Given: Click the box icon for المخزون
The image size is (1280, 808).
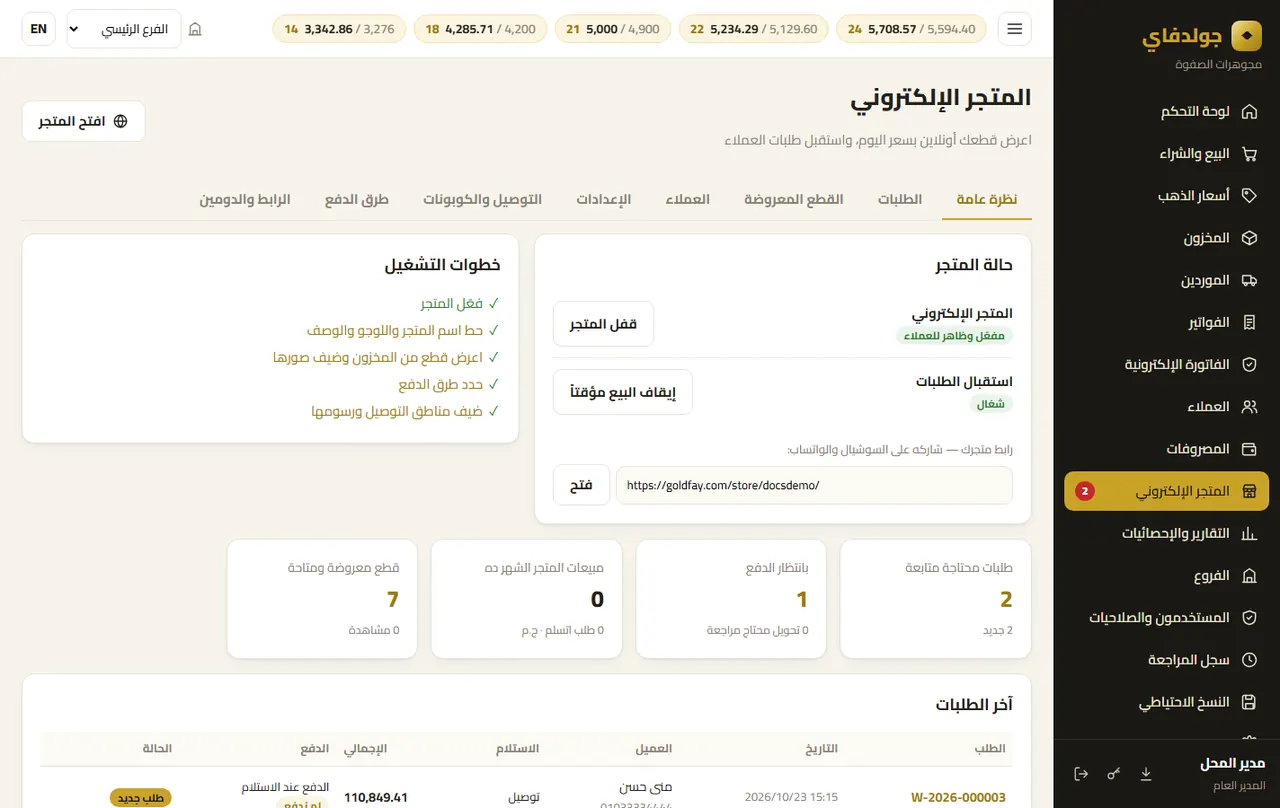Looking at the screenshot, I should click(1249, 238).
